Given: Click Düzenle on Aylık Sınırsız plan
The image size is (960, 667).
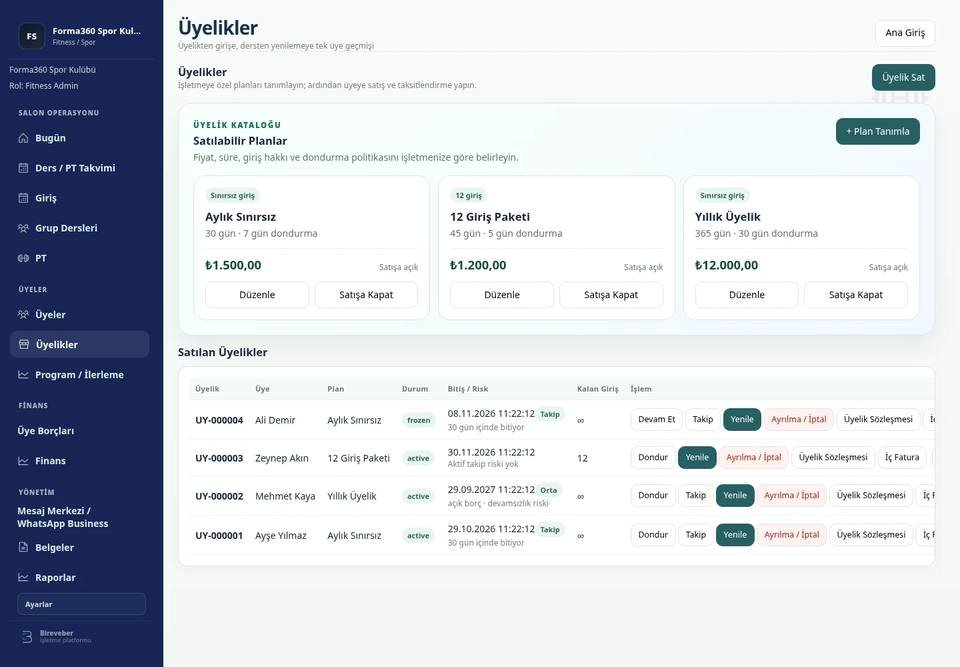Looking at the screenshot, I should click(x=257, y=295).
